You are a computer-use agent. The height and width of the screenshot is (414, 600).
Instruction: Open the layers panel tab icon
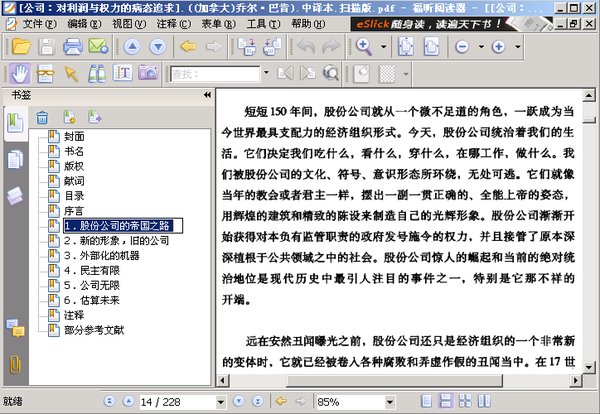15,196
